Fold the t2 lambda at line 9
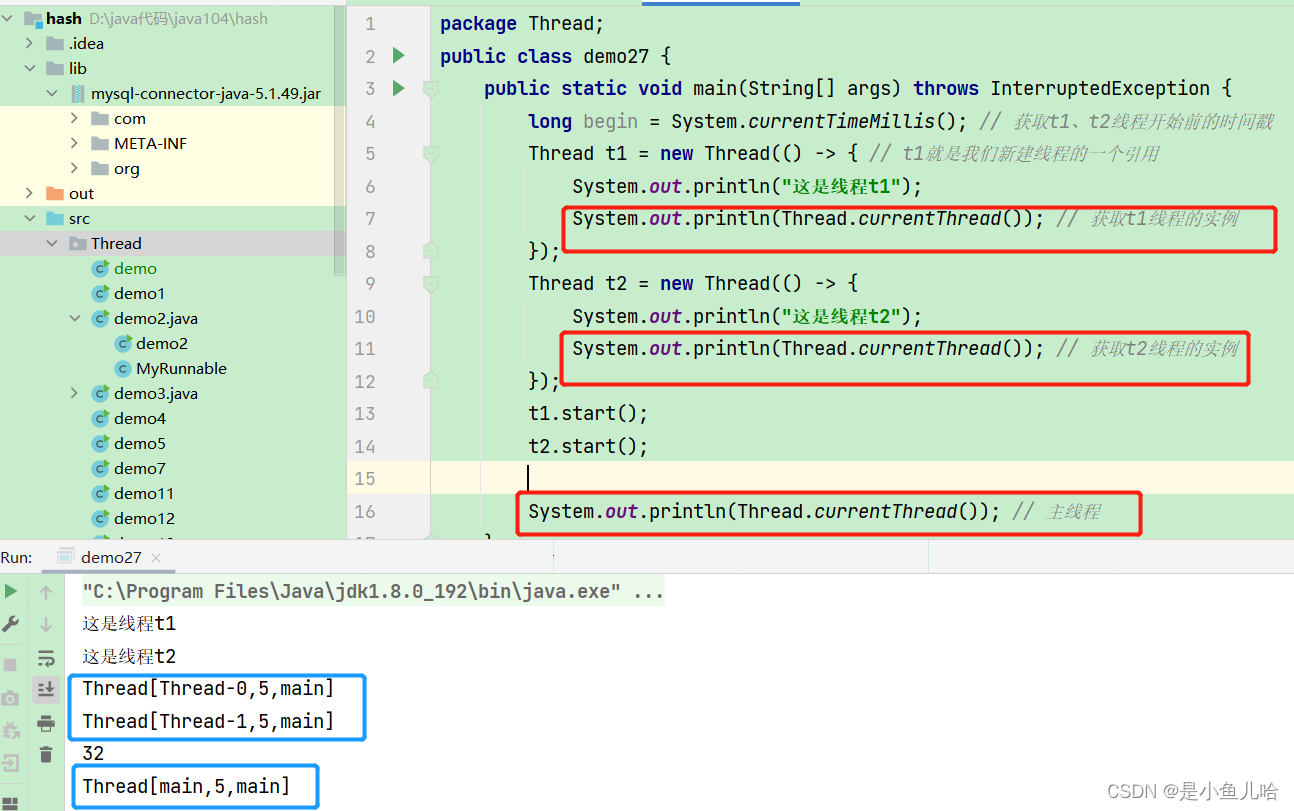 pyautogui.click(x=430, y=284)
